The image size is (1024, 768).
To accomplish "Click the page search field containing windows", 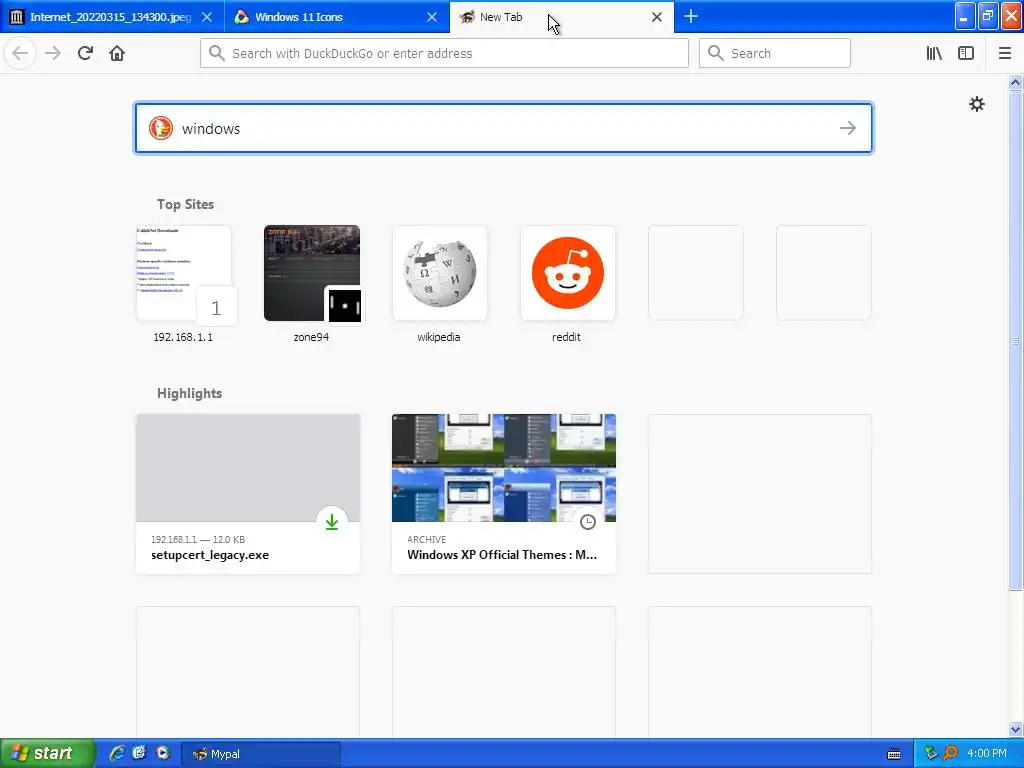I will pyautogui.click(x=504, y=128).
